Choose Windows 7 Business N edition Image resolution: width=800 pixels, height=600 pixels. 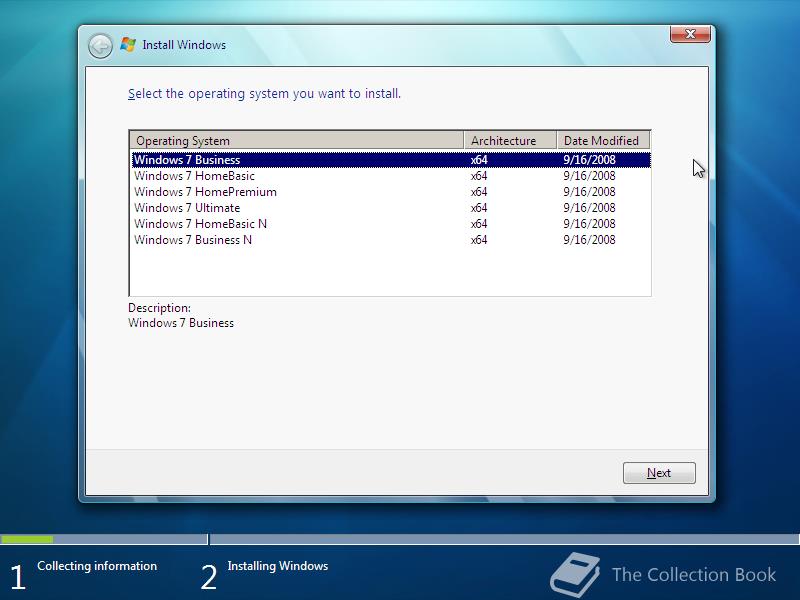(x=391, y=240)
